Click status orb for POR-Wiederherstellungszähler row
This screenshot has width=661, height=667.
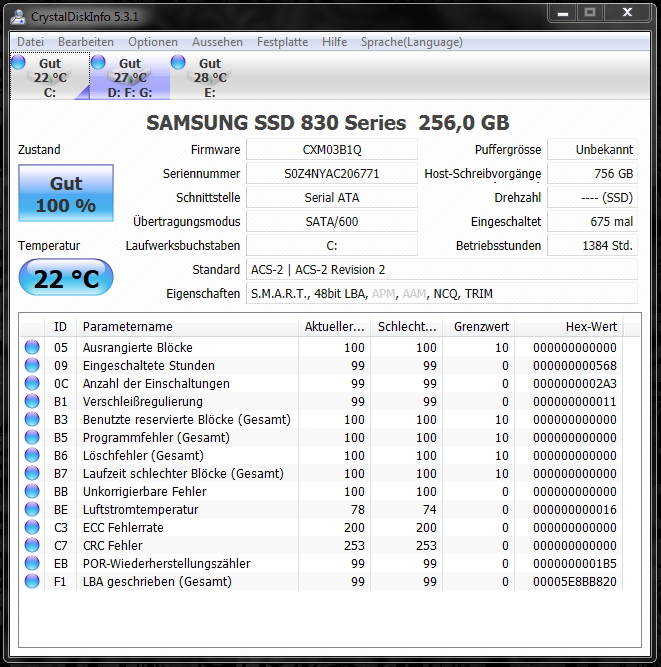(x=32, y=563)
